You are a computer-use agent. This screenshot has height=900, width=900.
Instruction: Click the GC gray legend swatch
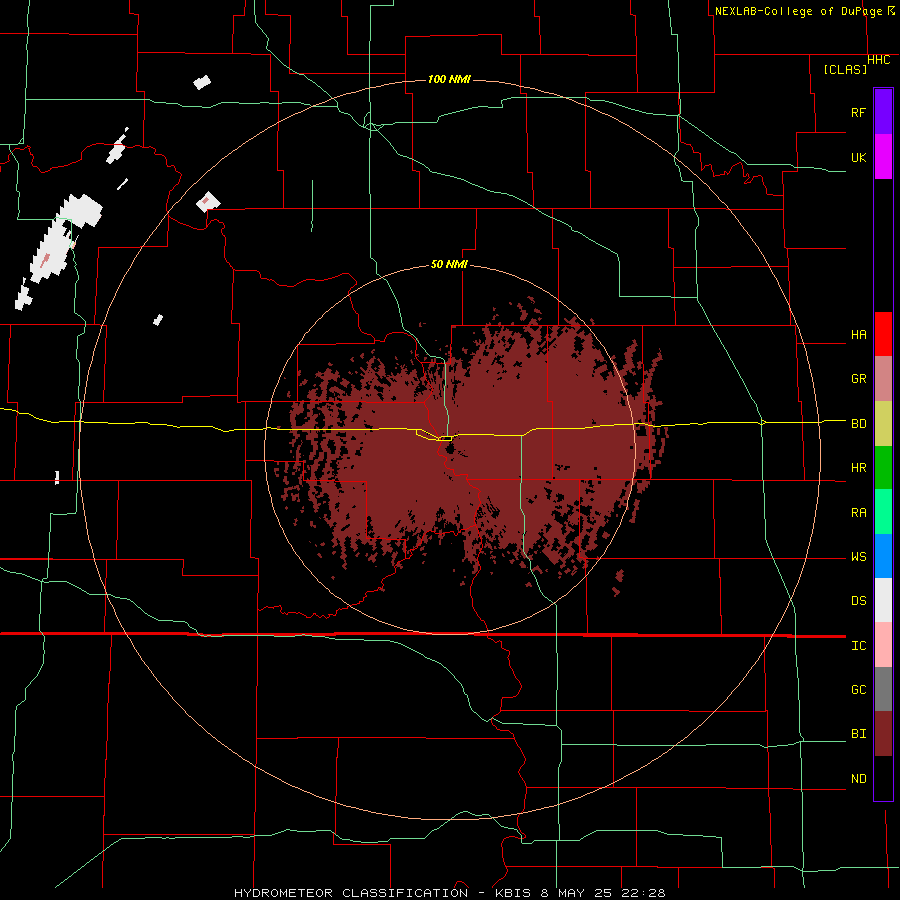tap(883, 689)
